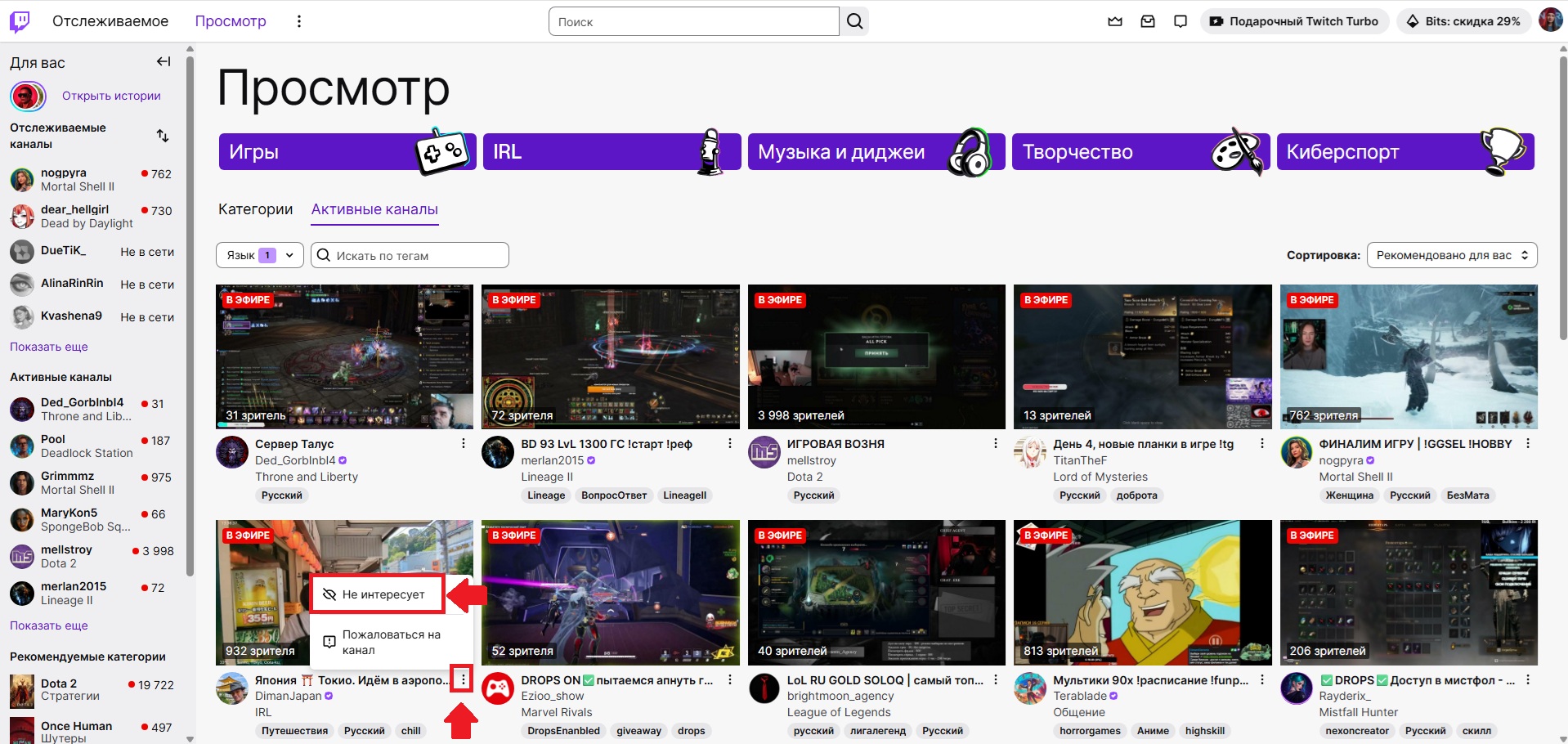Open Dota 2 recommended category
1568x744 pixels.
click(x=92, y=690)
